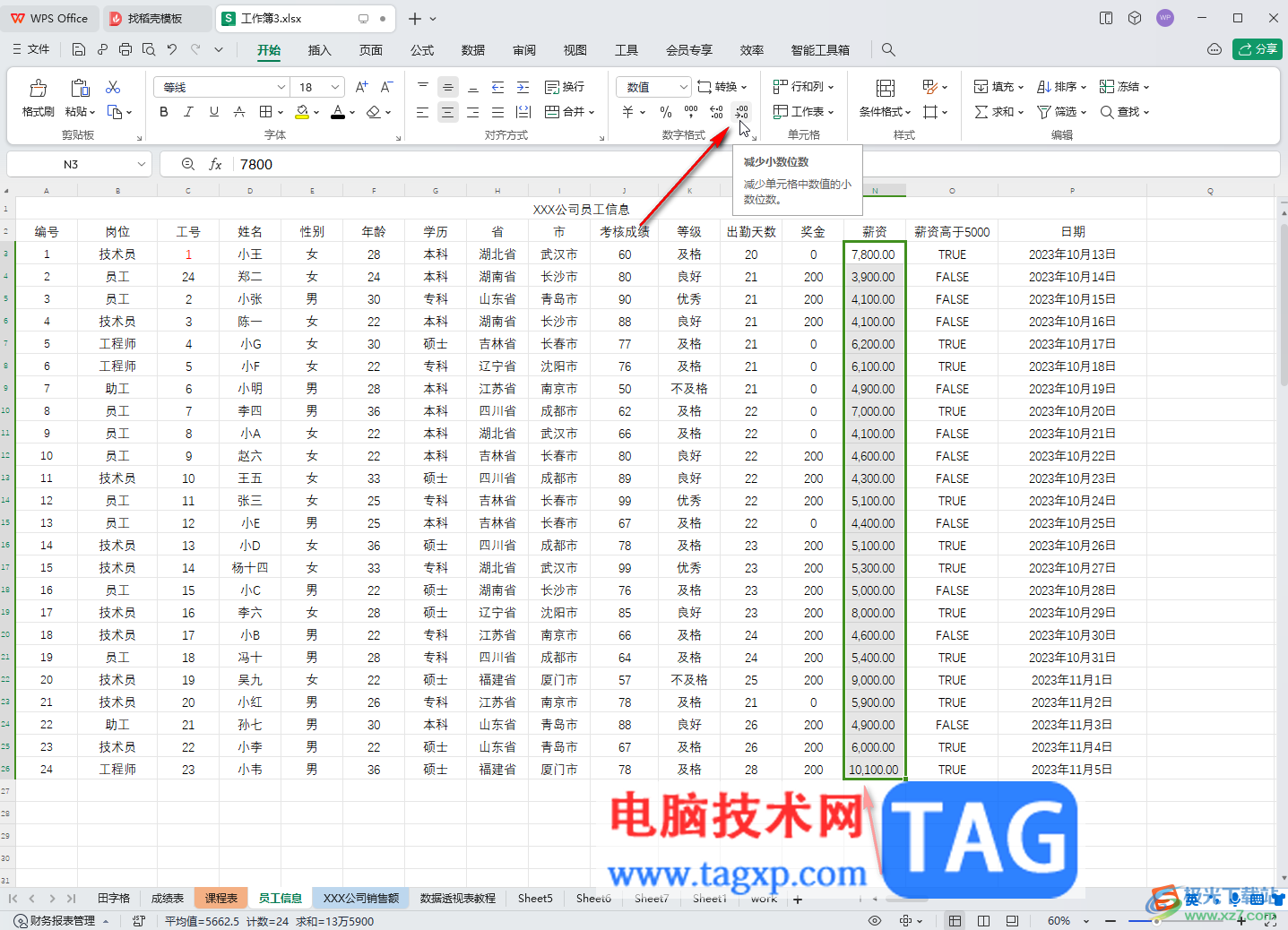Click the Undo arrow icon
Image resolution: width=1288 pixels, height=930 pixels.
coord(172,49)
